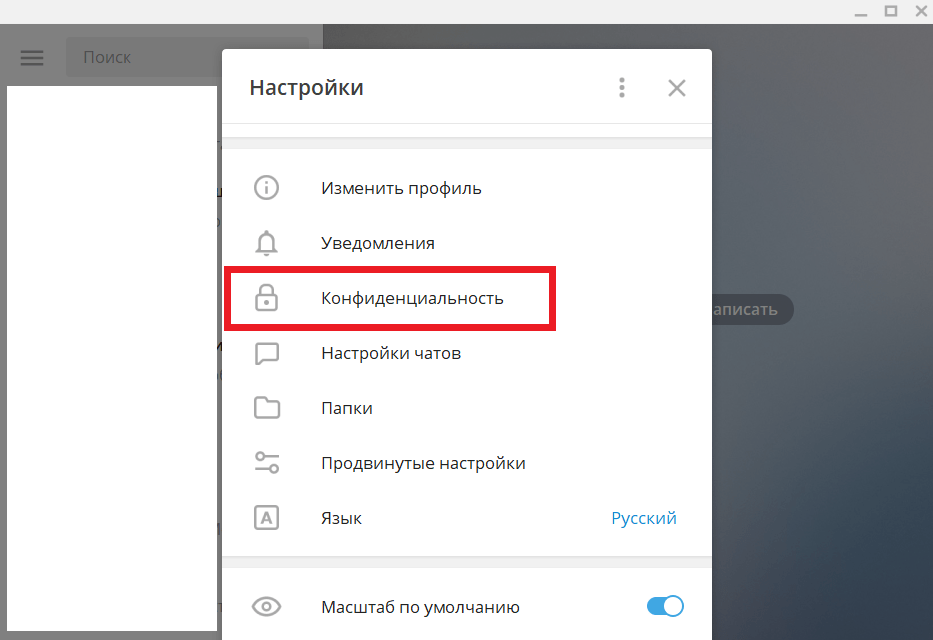Open Настройки чатов section
The height and width of the screenshot is (640, 933).
(391, 353)
